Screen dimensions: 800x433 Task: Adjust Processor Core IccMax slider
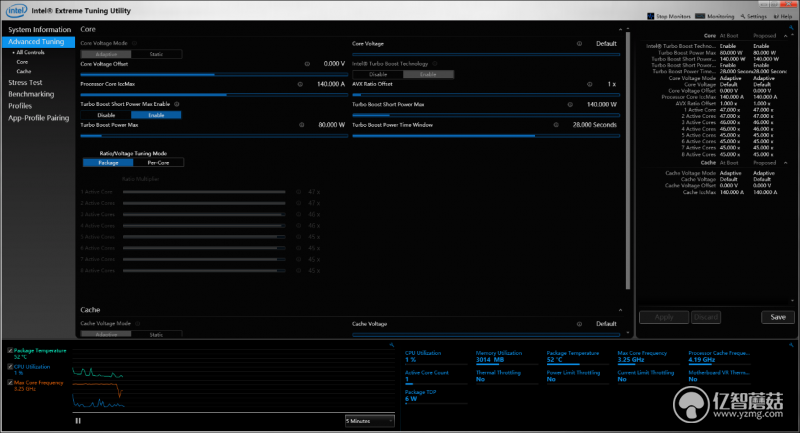coord(214,95)
